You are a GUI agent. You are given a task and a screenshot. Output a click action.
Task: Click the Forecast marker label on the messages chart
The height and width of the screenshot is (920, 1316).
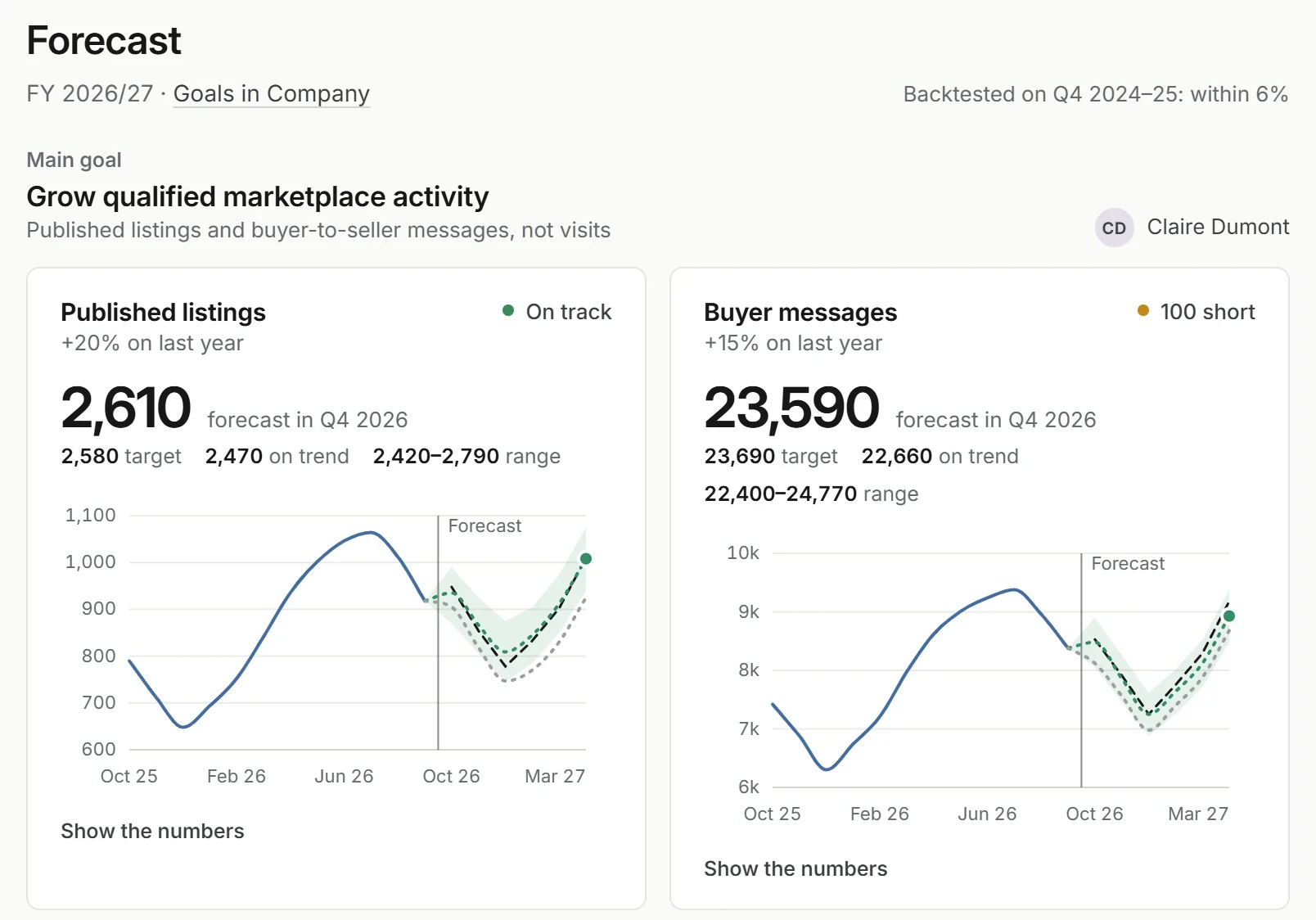tap(1128, 564)
